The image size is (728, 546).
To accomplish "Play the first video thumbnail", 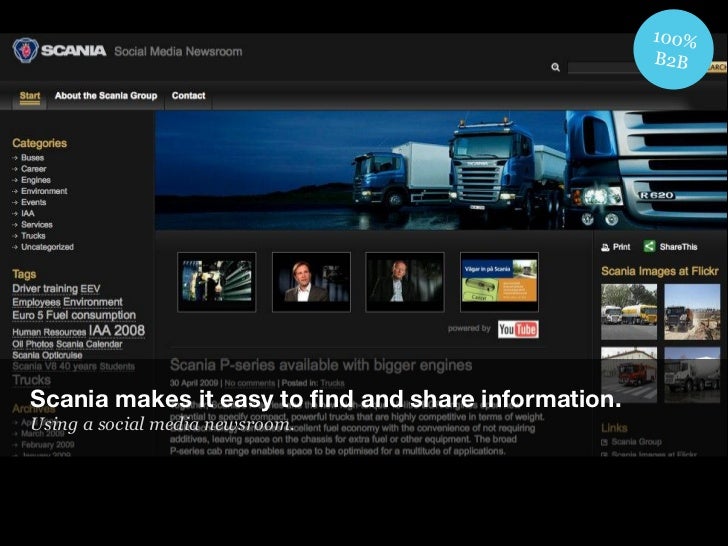I will tap(216, 282).
